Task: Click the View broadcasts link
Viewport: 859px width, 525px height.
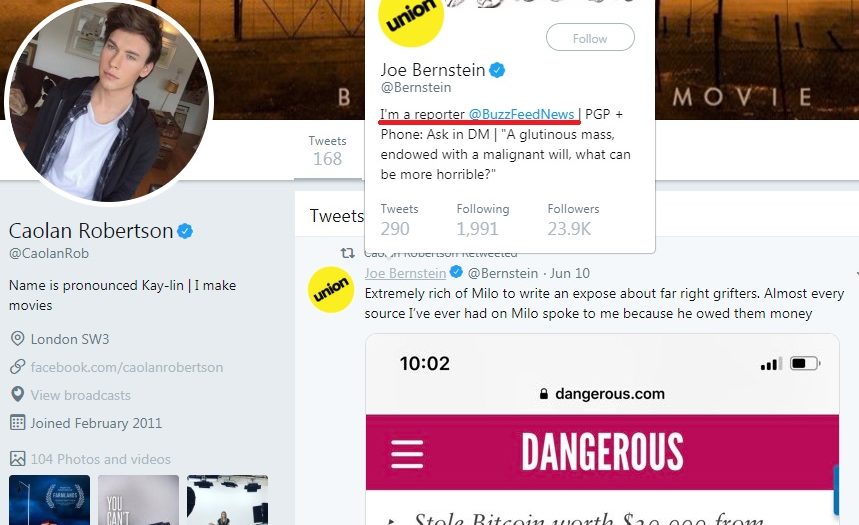Action: (81, 395)
